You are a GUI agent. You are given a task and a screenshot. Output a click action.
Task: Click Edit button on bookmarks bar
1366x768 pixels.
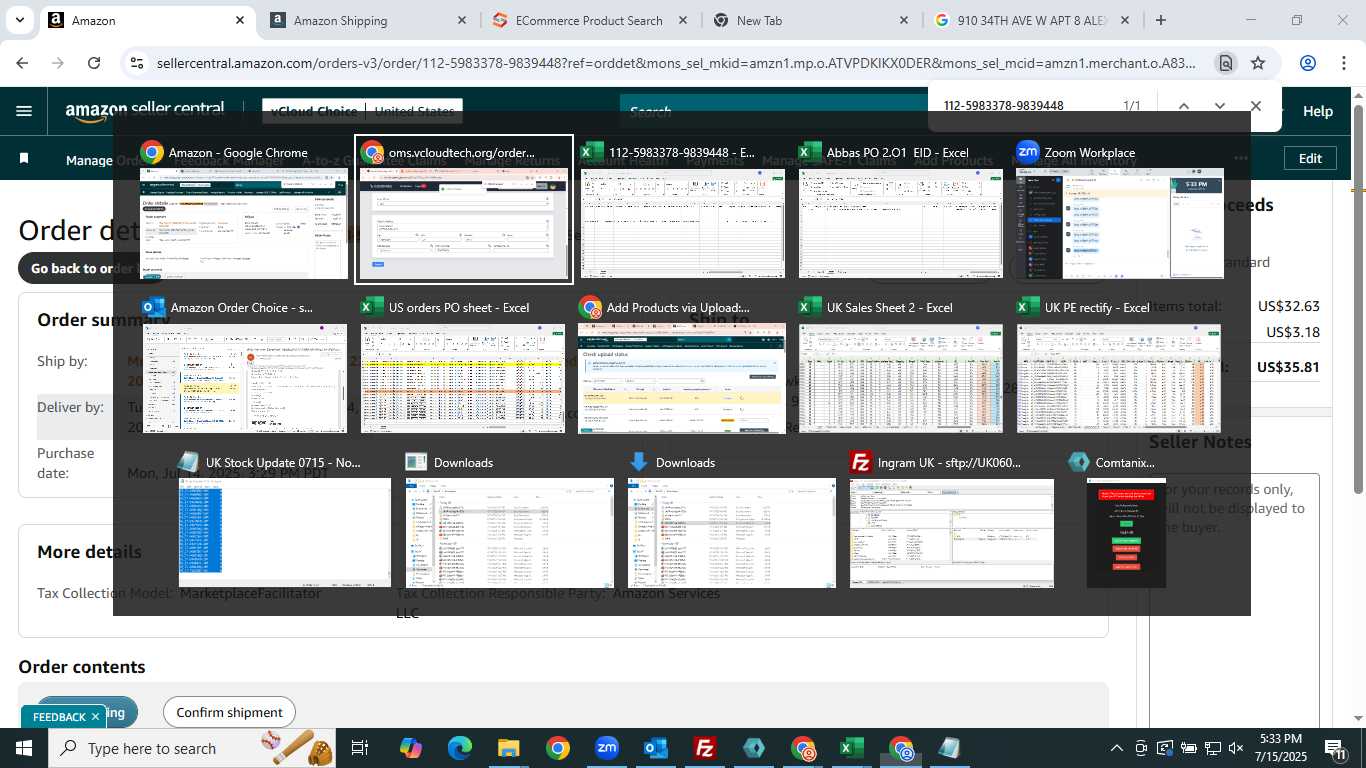click(1310, 159)
